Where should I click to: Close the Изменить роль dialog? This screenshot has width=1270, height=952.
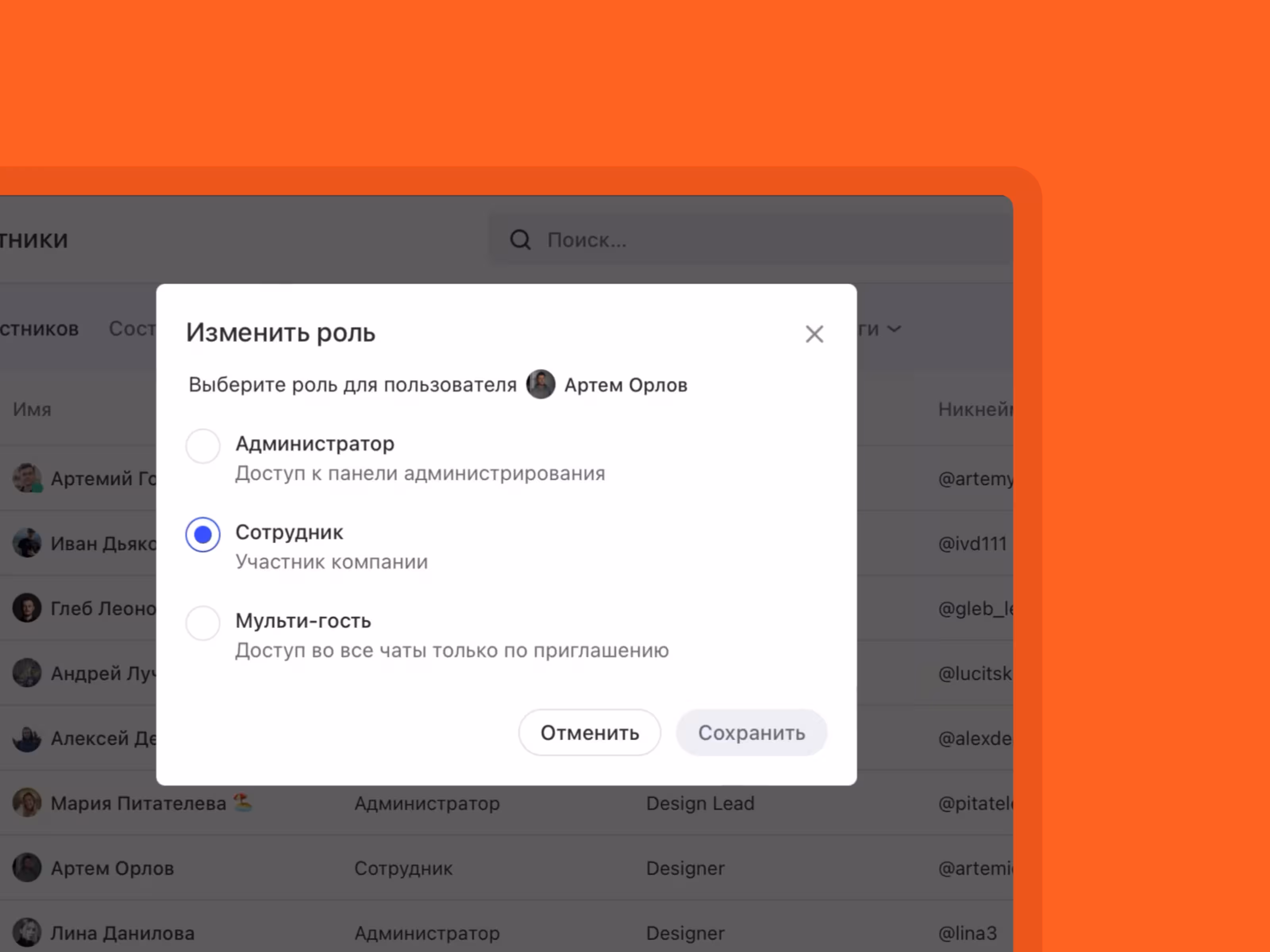[x=814, y=334]
